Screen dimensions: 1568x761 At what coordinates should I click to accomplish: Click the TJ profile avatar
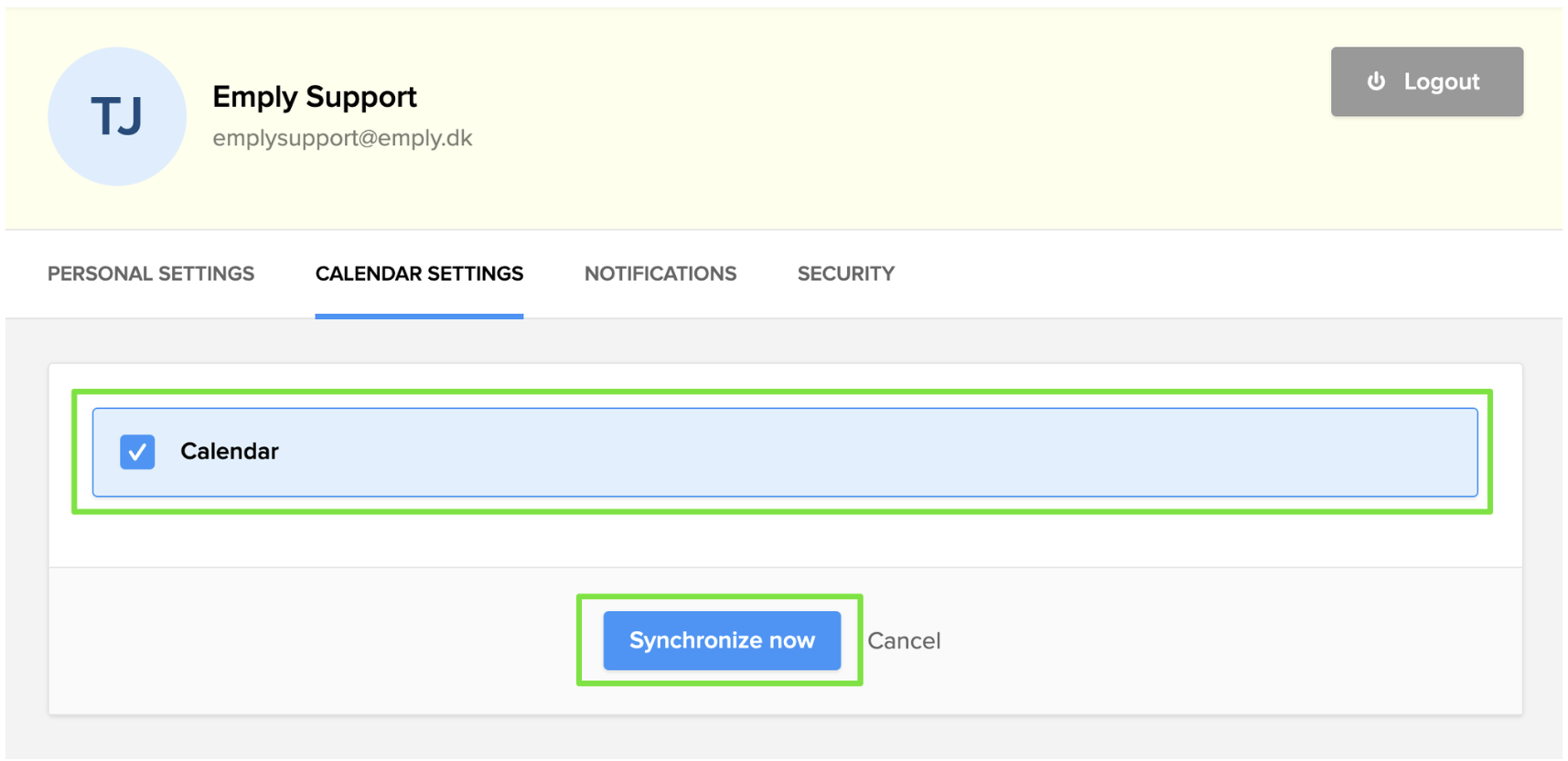[117, 117]
